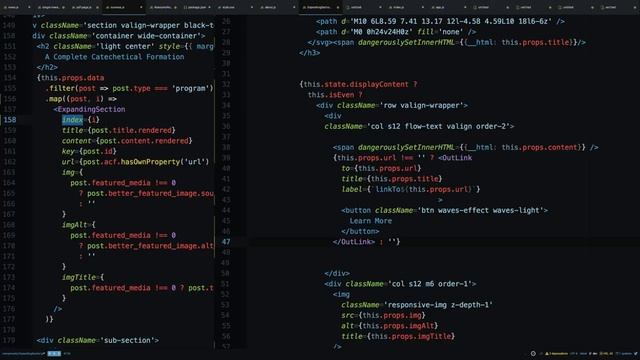Click the '.filter(post => post.type' line
Screen dimensions: 640x360
129,88
